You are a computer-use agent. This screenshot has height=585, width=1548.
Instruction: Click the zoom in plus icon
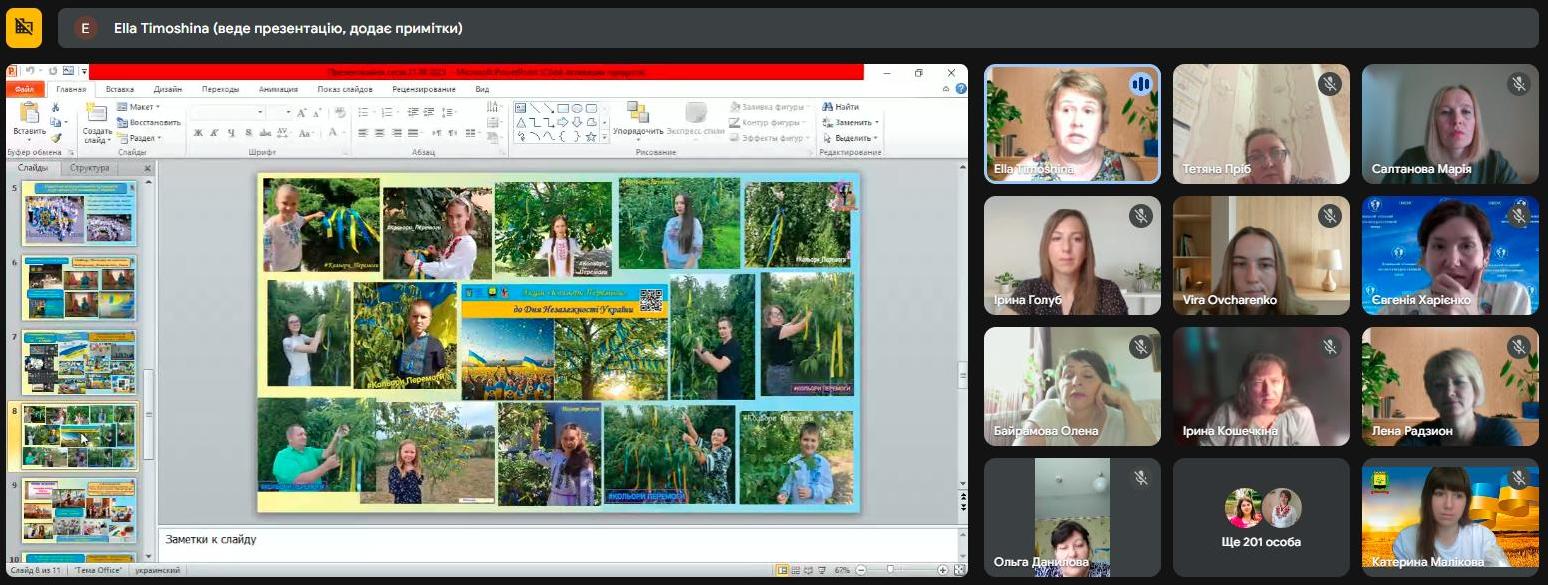click(x=942, y=569)
